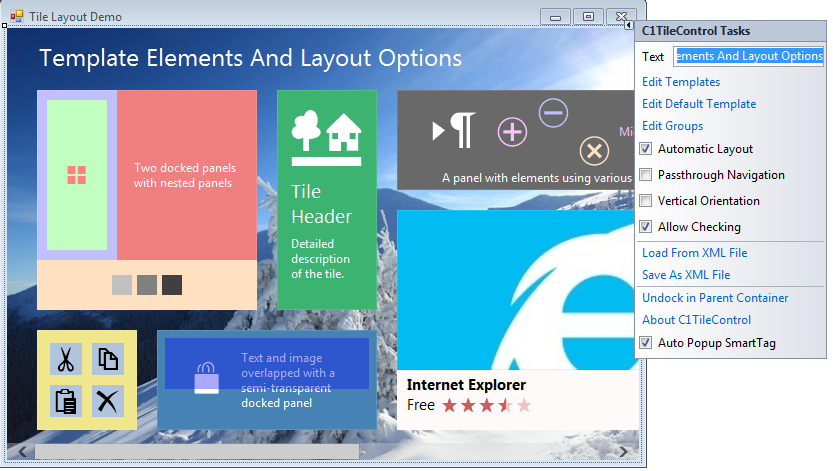Viewport: 833px width, 471px height.
Task: Click the paste clipboard icon
Action: tap(66, 401)
